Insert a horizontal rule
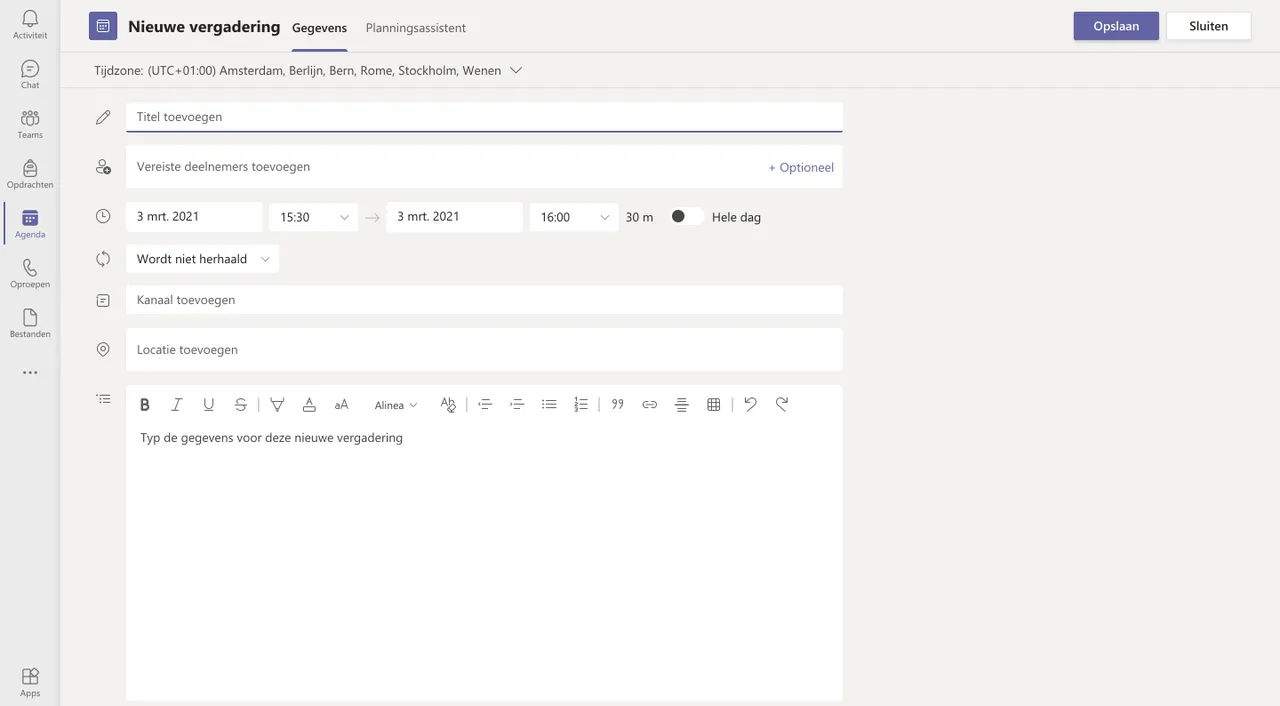This screenshot has width=1280, height=706. click(x=682, y=405)
